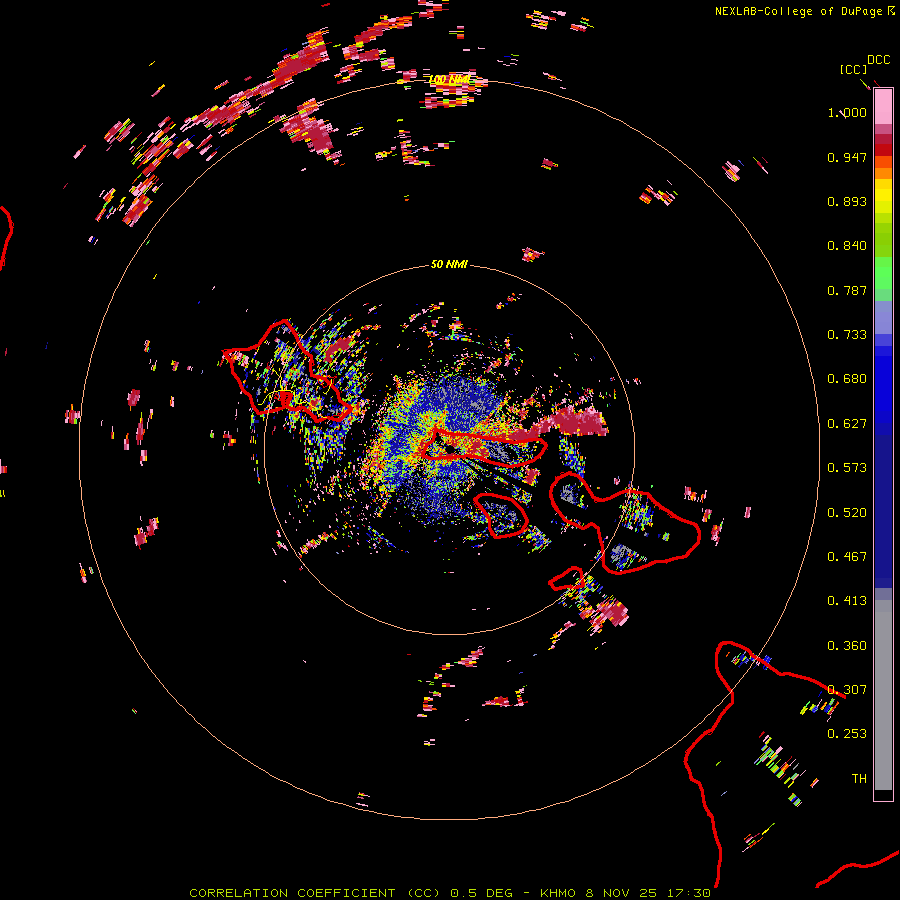The width and height of the screenshot is (900, 900).
Task: Click the Correlation Coefficient caption at bottom
Action: 450,893
